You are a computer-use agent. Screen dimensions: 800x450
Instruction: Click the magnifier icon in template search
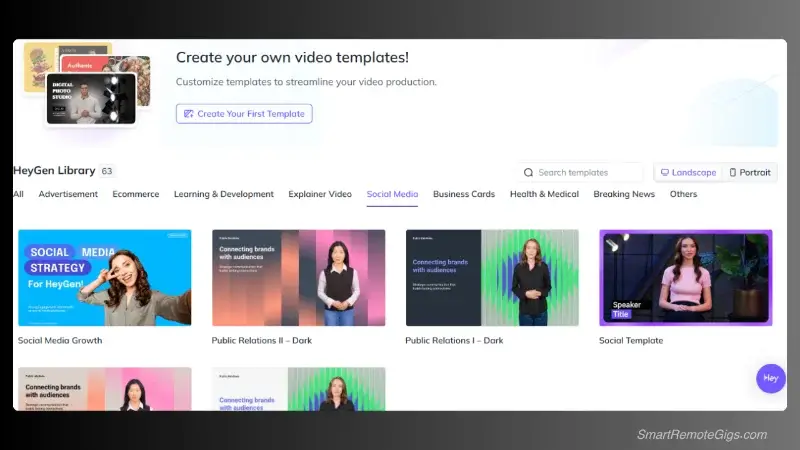click(528, 172)
